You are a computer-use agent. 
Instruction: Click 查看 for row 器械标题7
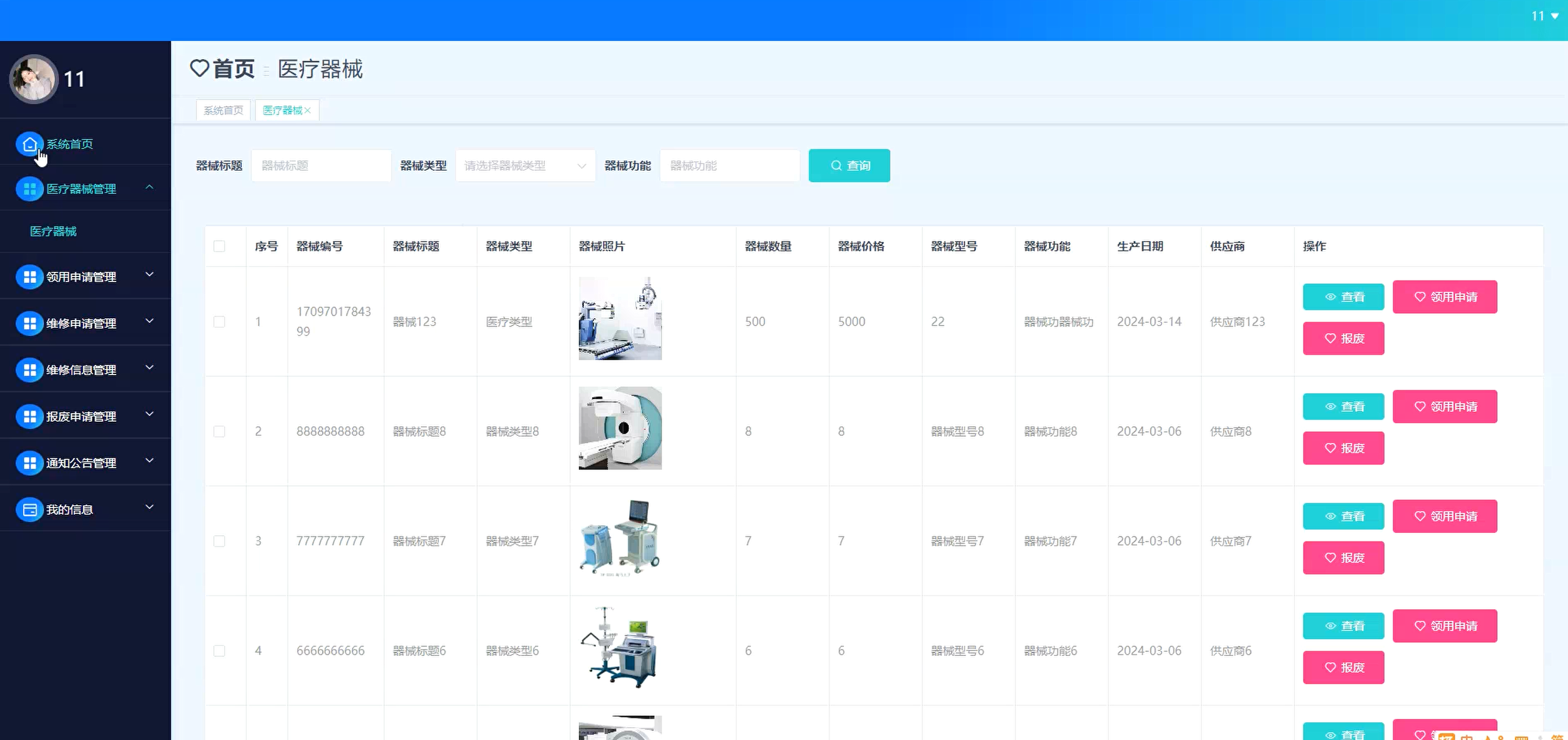(1343, 516)
